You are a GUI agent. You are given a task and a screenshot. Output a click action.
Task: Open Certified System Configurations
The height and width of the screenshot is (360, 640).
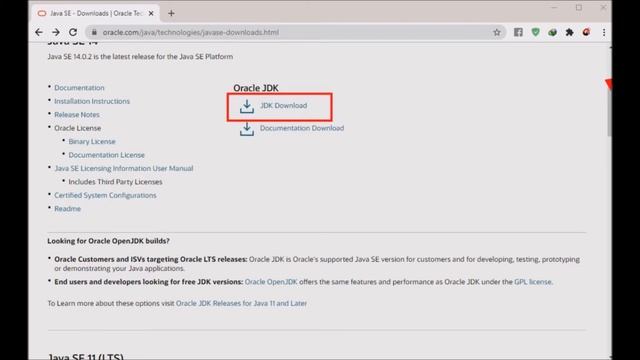coord(105,196)
